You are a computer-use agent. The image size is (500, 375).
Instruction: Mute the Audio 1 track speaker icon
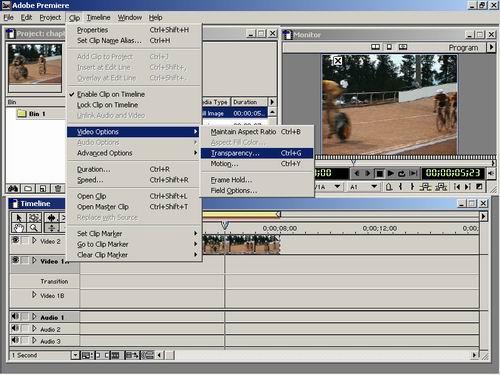pyautogui.click(x=15, y=316)
